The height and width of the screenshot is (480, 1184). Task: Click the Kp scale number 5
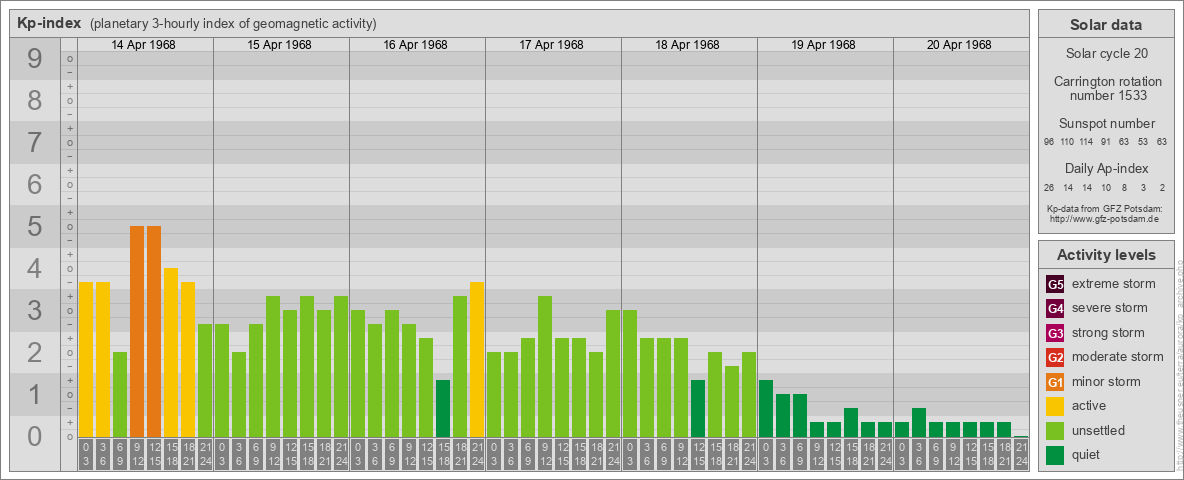(x=34, y=226)
